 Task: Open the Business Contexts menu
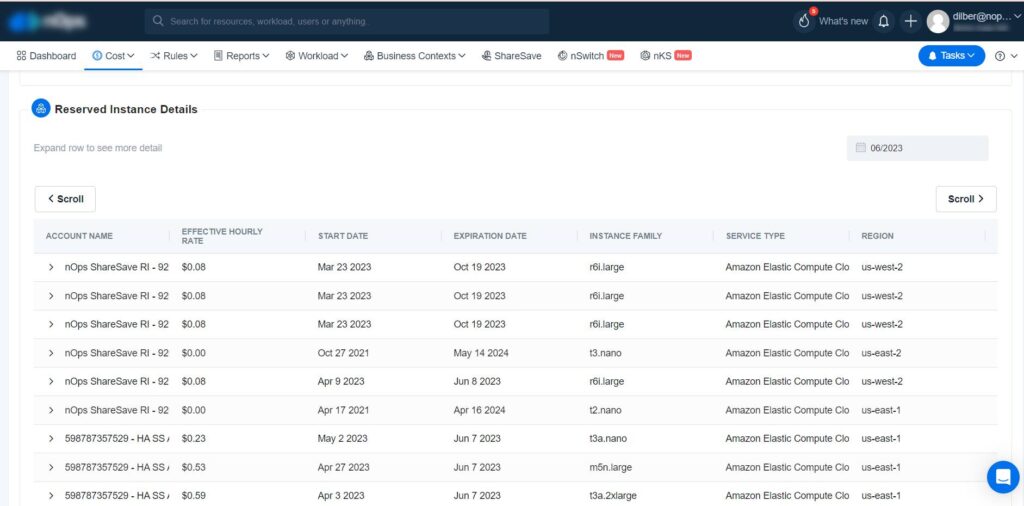(x=414, y=56)
